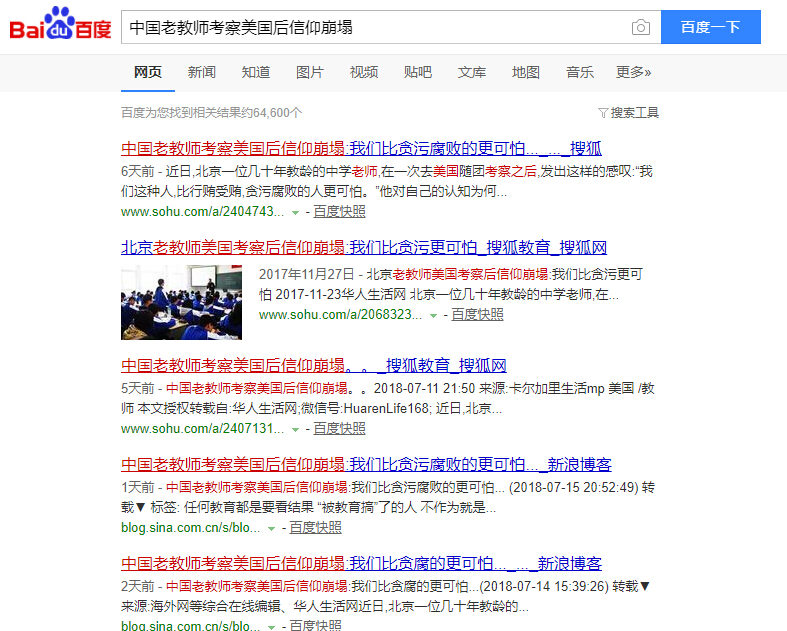
Task: Click the classroom thumbnail image
Action: pyautogui.click(x=181, y=302)
